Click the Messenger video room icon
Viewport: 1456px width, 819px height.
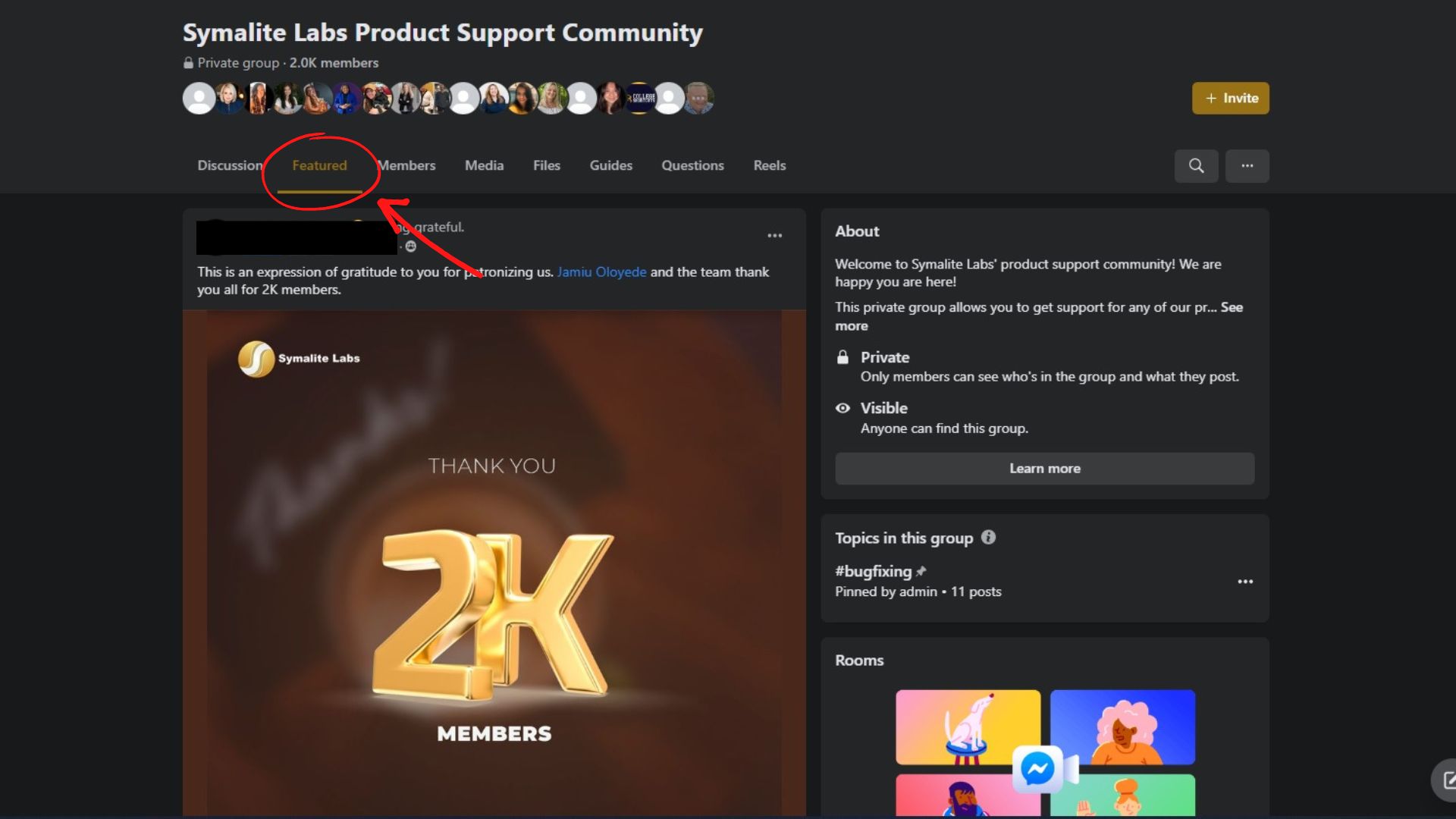(1045, 770)
